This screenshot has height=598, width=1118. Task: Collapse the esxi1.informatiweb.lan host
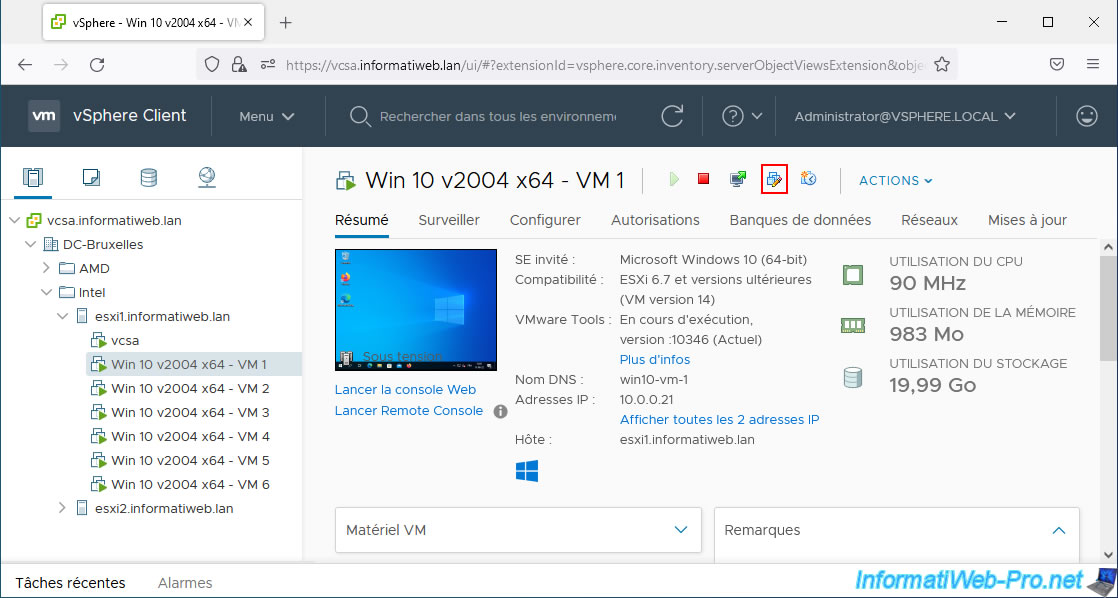tap(62, 316)
